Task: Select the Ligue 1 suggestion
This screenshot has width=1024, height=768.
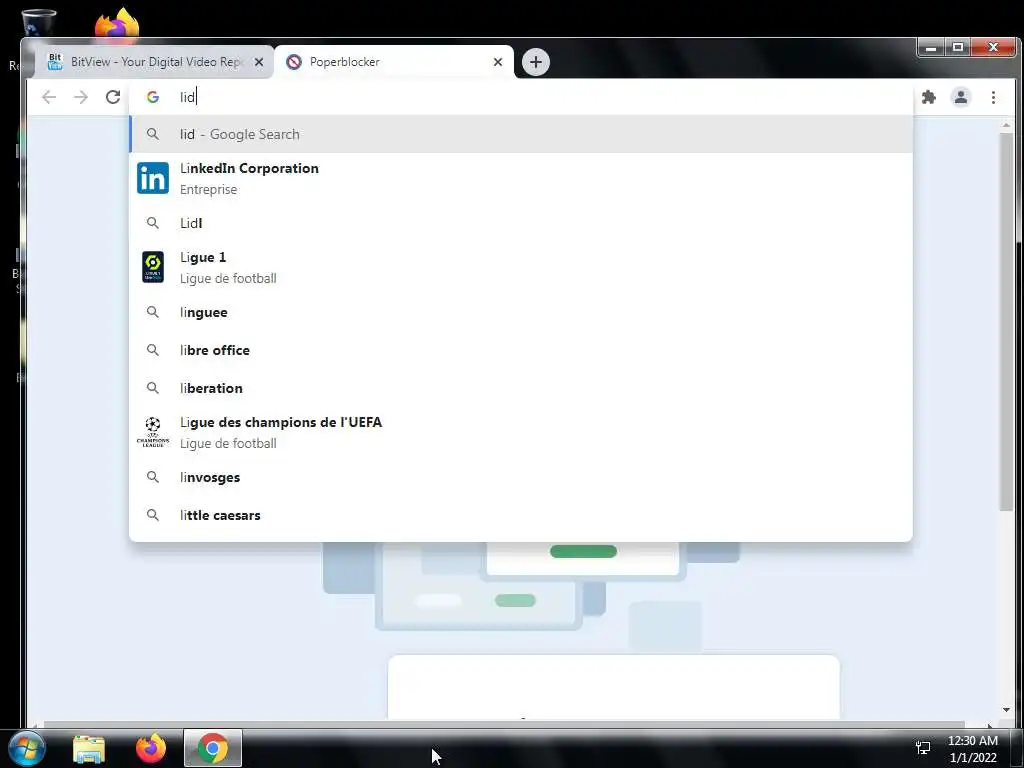Action: [x=520, y=267]
